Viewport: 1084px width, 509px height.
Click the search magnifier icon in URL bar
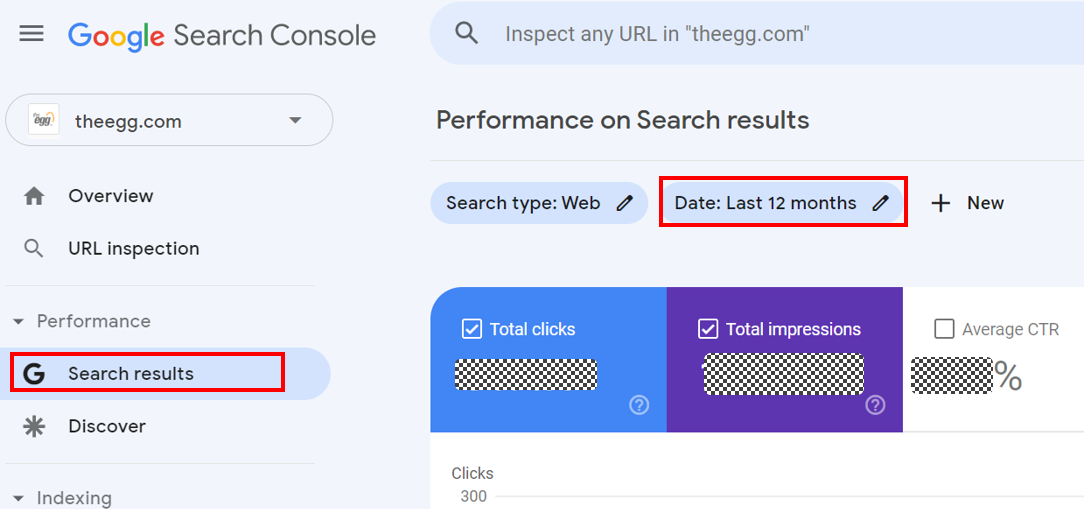pos(466,33)
